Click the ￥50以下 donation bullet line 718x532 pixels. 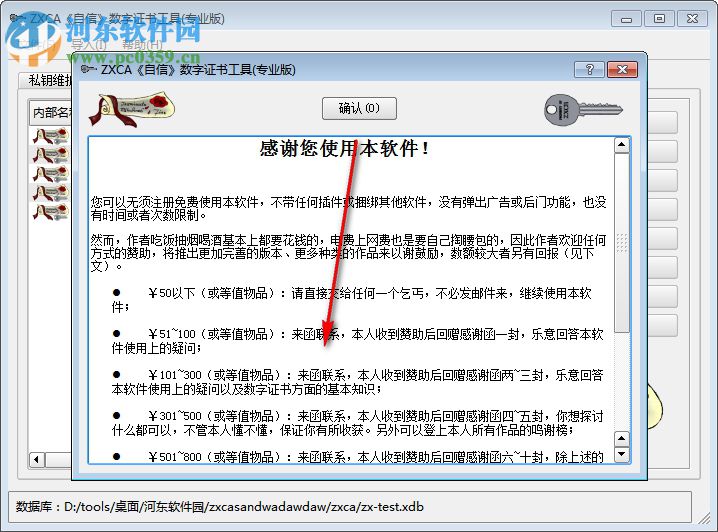coord(352,300)
